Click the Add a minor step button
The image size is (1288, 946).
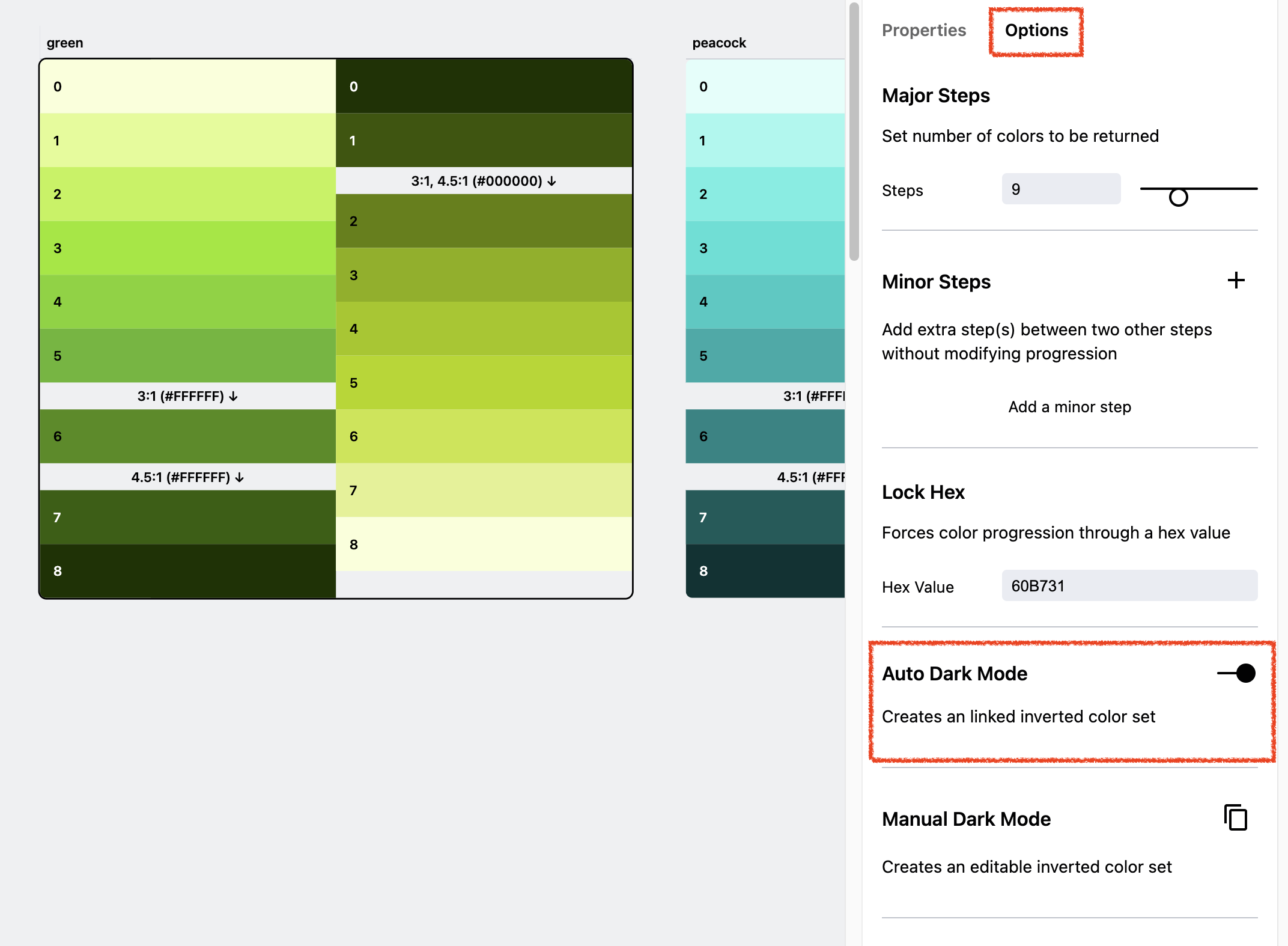point(1069,407)
